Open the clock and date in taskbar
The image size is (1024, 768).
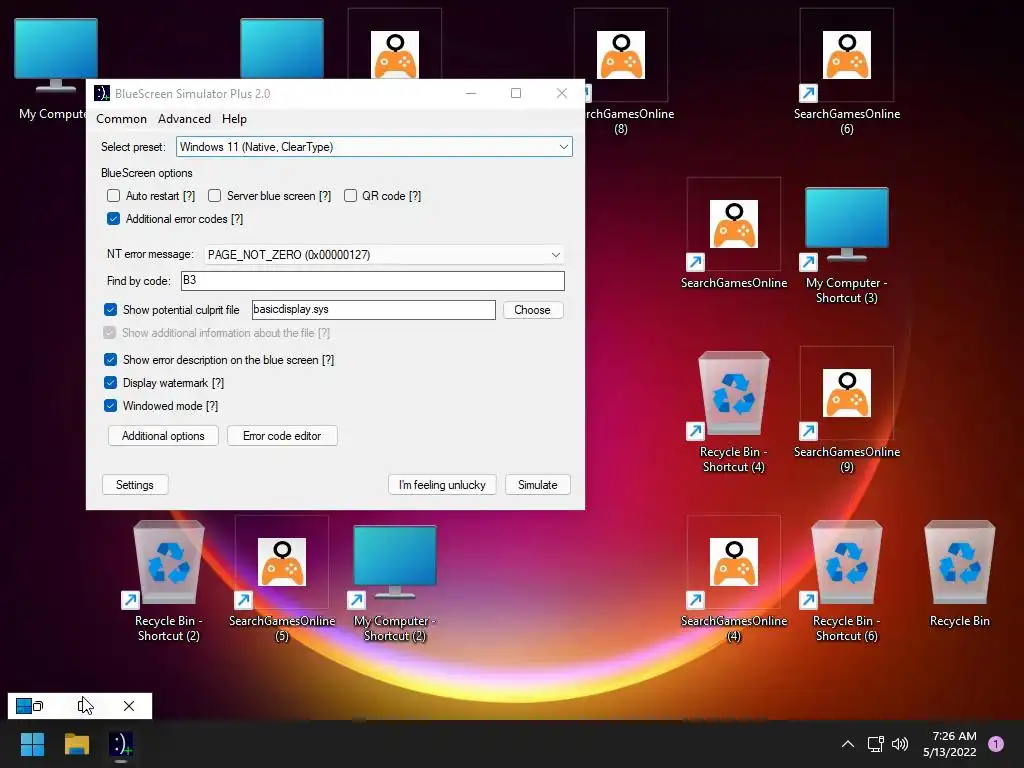tap(950, 744)
